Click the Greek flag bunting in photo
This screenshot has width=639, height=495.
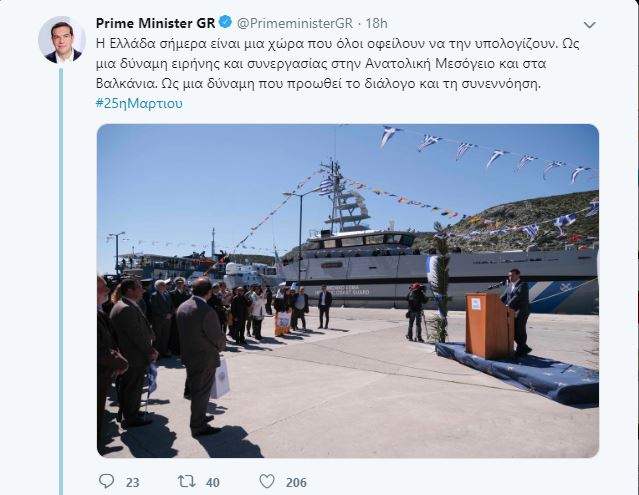[487, 155]
